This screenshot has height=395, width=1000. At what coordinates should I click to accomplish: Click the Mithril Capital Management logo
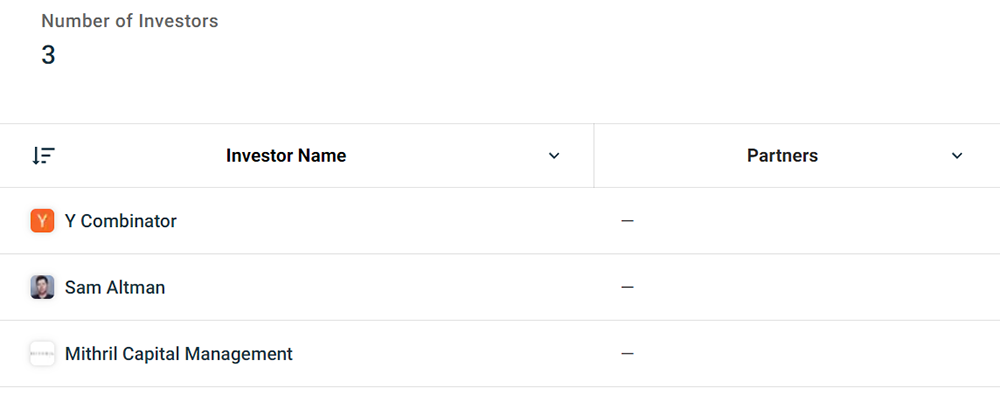(x=42, y=354)
